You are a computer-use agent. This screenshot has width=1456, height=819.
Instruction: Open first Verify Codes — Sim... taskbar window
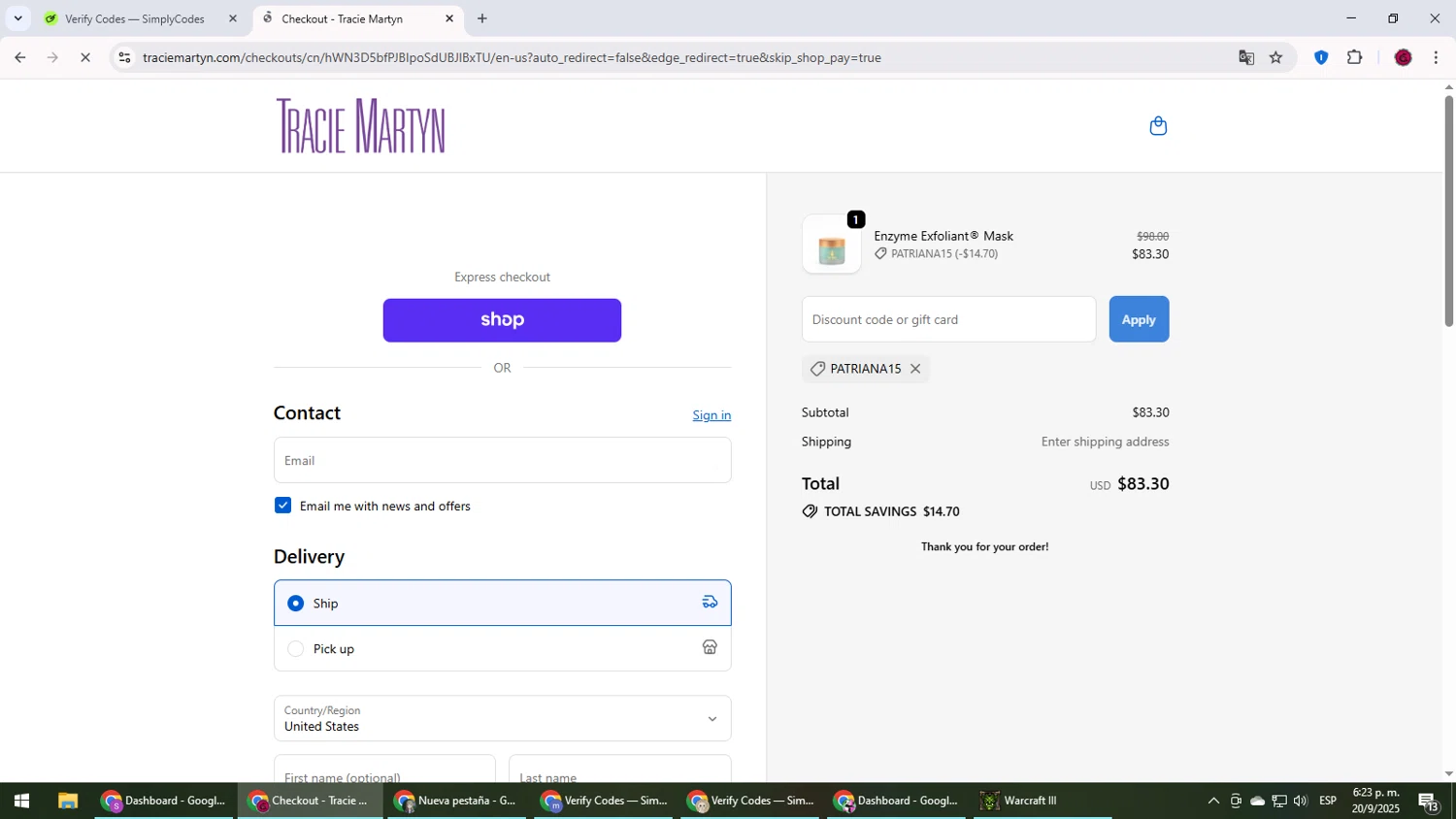[604, 801]
